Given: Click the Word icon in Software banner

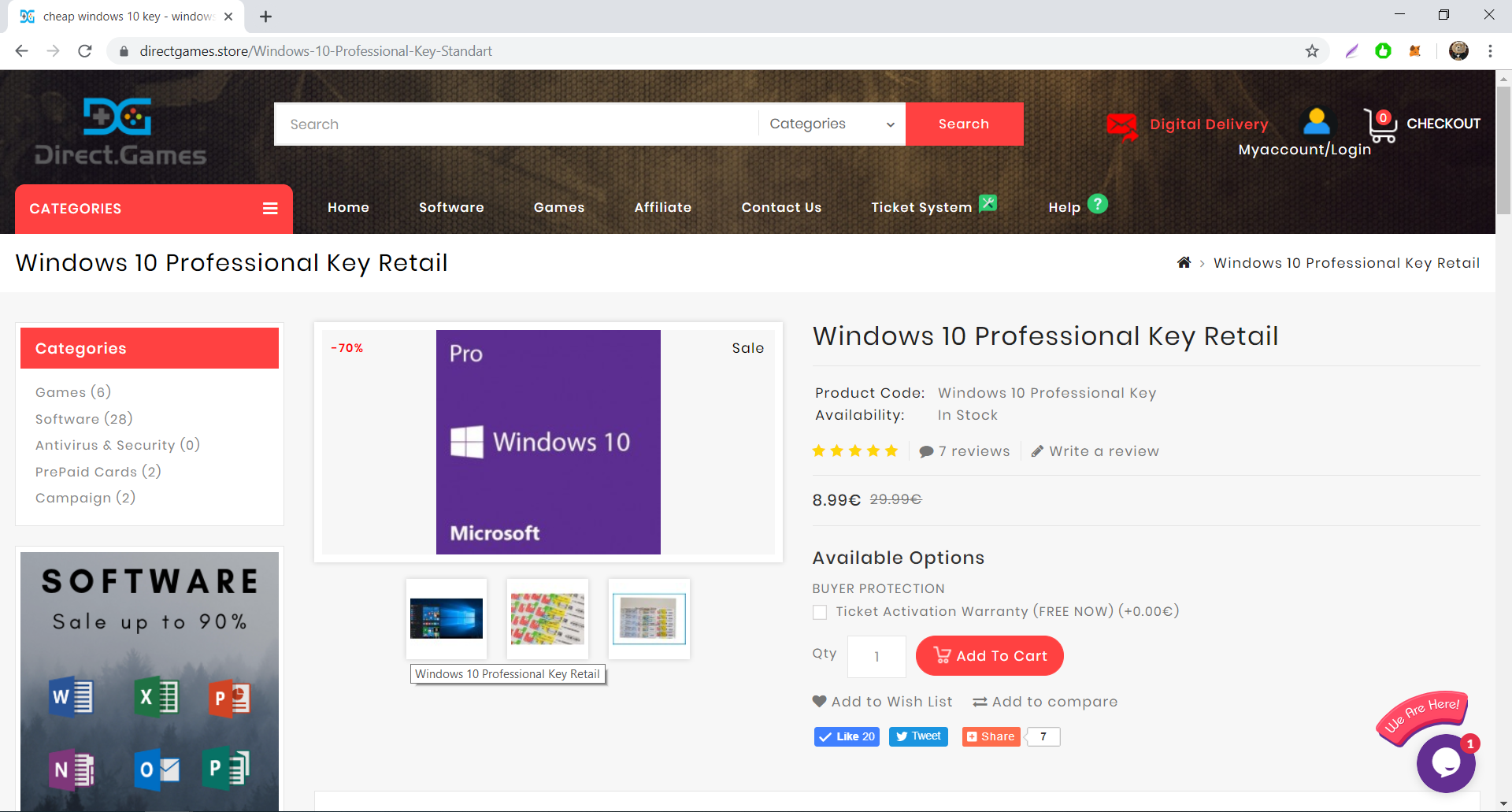Looking at the screenshot, I should pos(72,697).
